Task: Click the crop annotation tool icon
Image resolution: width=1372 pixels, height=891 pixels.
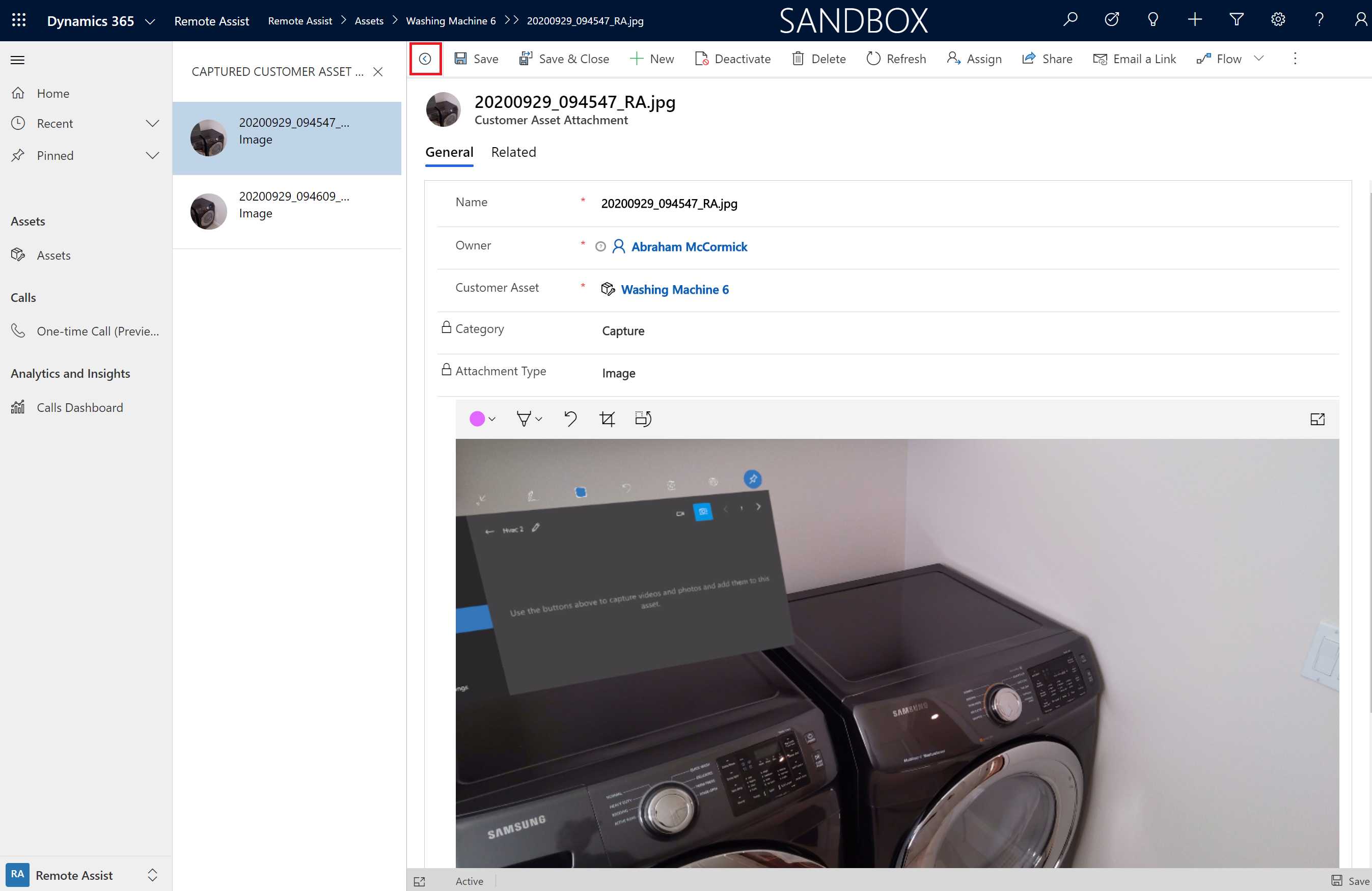Action: 608,418
